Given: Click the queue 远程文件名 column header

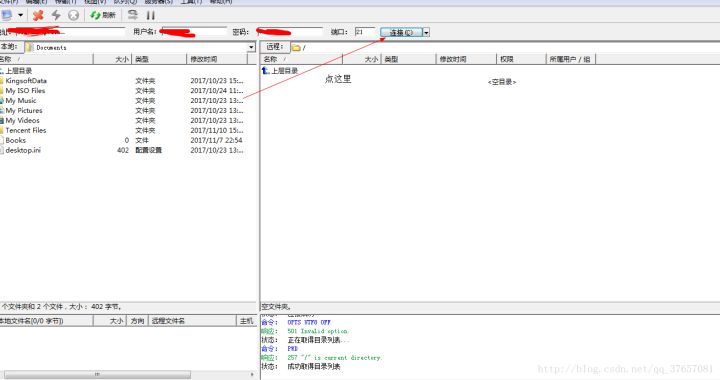Looking at the screenshot, I should coord(191,321).
